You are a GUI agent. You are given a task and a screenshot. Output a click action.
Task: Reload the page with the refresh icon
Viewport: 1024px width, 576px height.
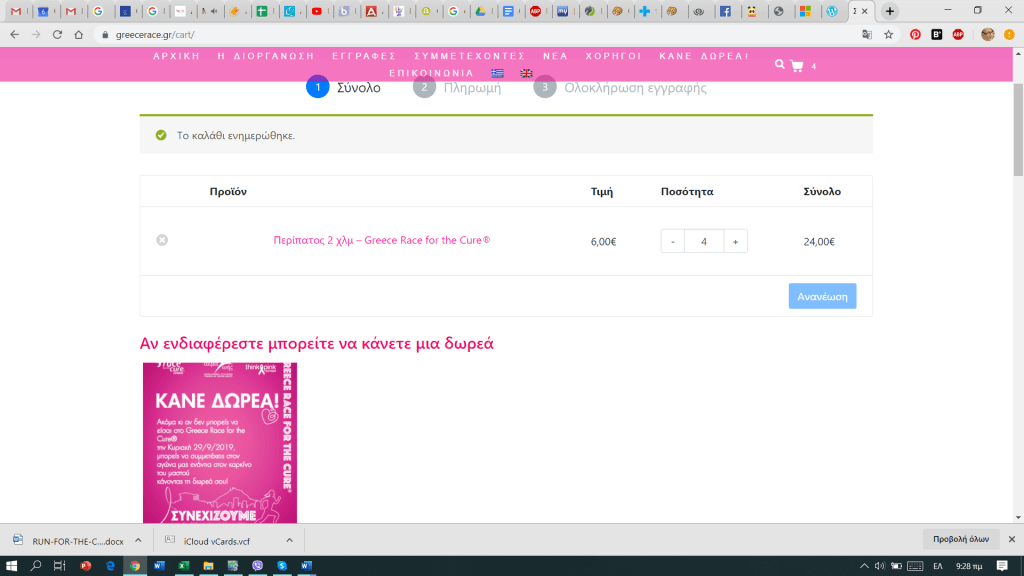click(56, 34)
